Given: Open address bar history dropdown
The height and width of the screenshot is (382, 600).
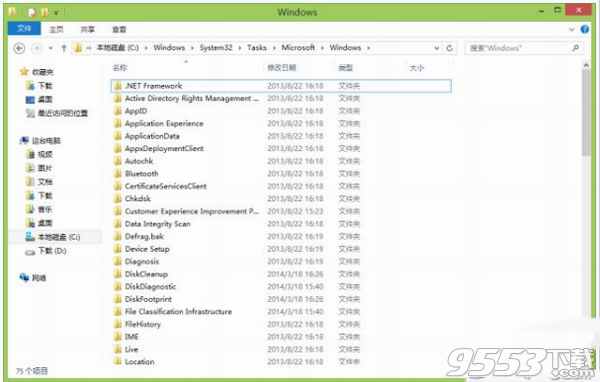Looking at the screenshot, I should click(437, 48).
